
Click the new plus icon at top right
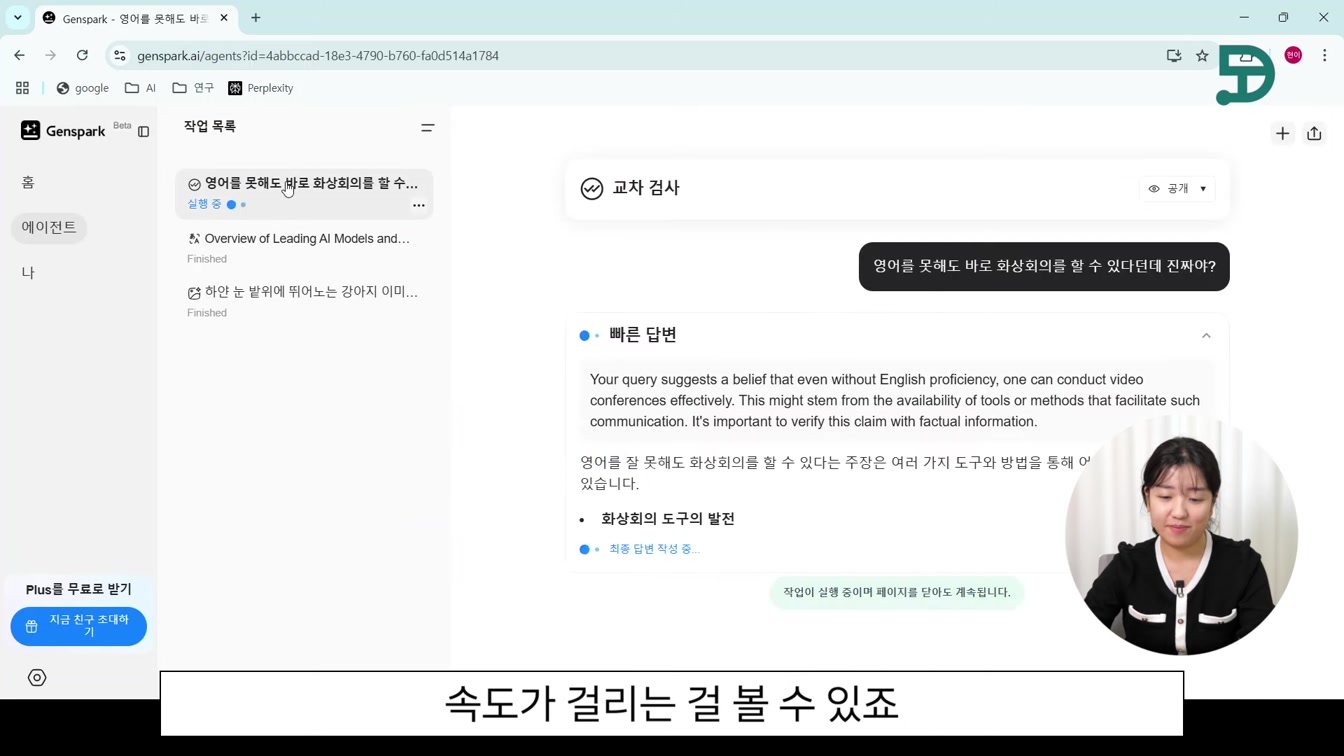pyautogui.click(x=1282, y=134)
